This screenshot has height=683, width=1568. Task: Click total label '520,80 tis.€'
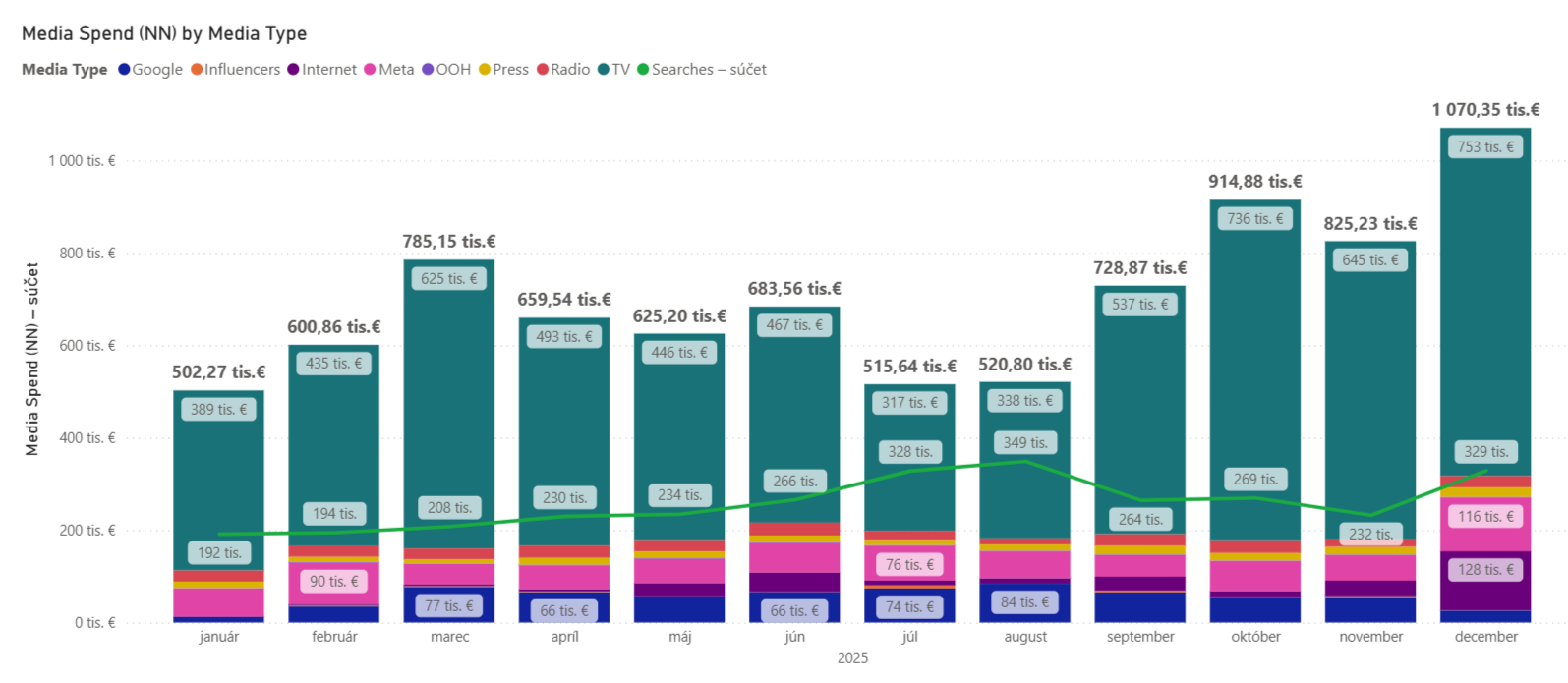(x=1025, y=365)
